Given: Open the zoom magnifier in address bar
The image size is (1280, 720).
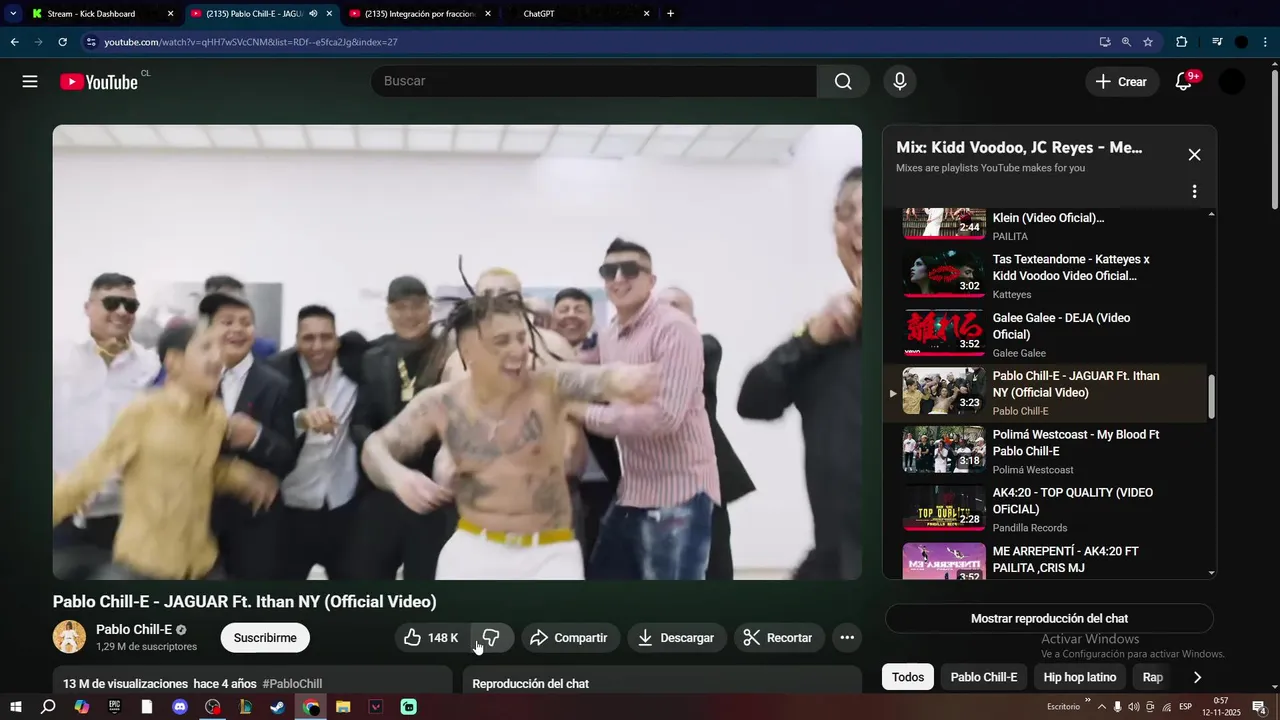Looking at the screenshot, I should pyautogui.click(x=1126, y=42).
